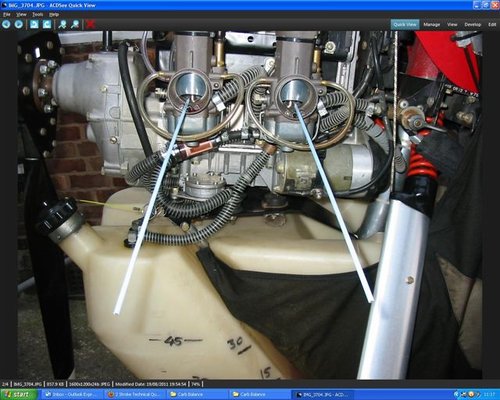
Task: Go to the next image
Action: 19,24
